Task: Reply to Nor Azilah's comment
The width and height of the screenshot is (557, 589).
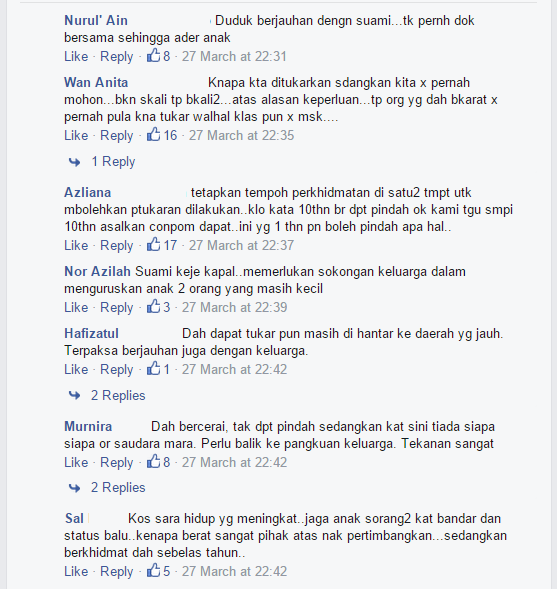Action: (116, 308)
